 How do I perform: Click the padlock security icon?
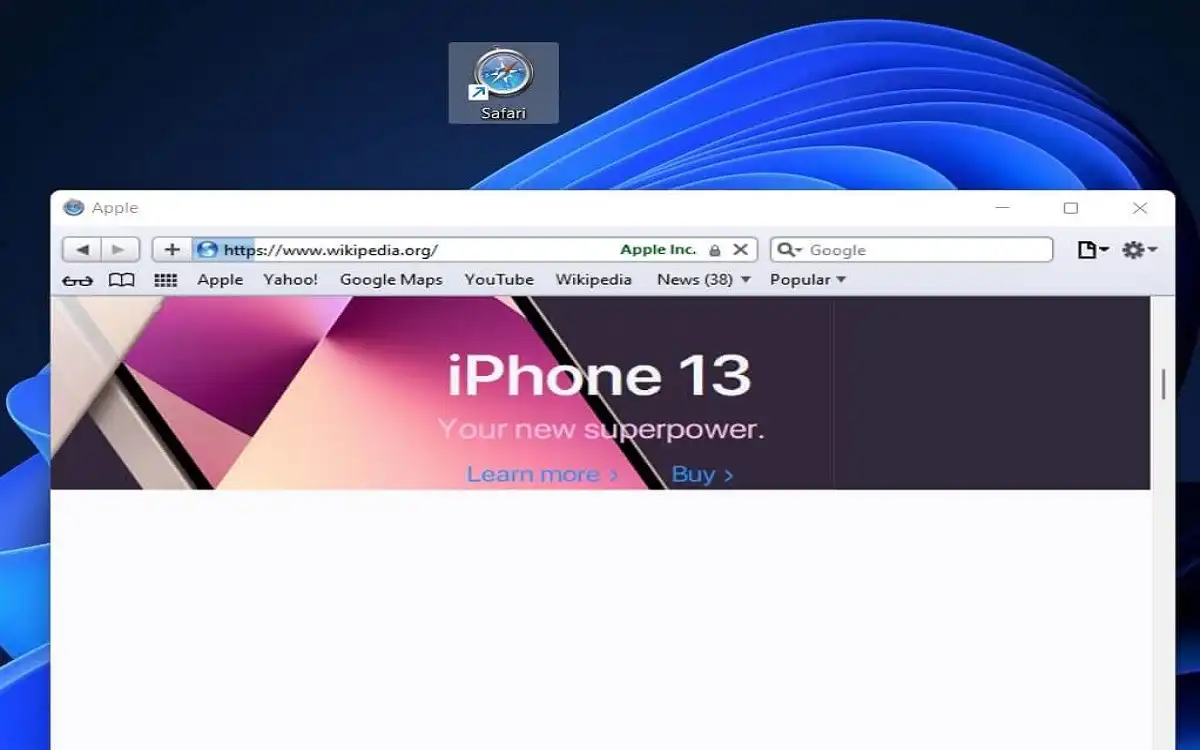point(714,250)
